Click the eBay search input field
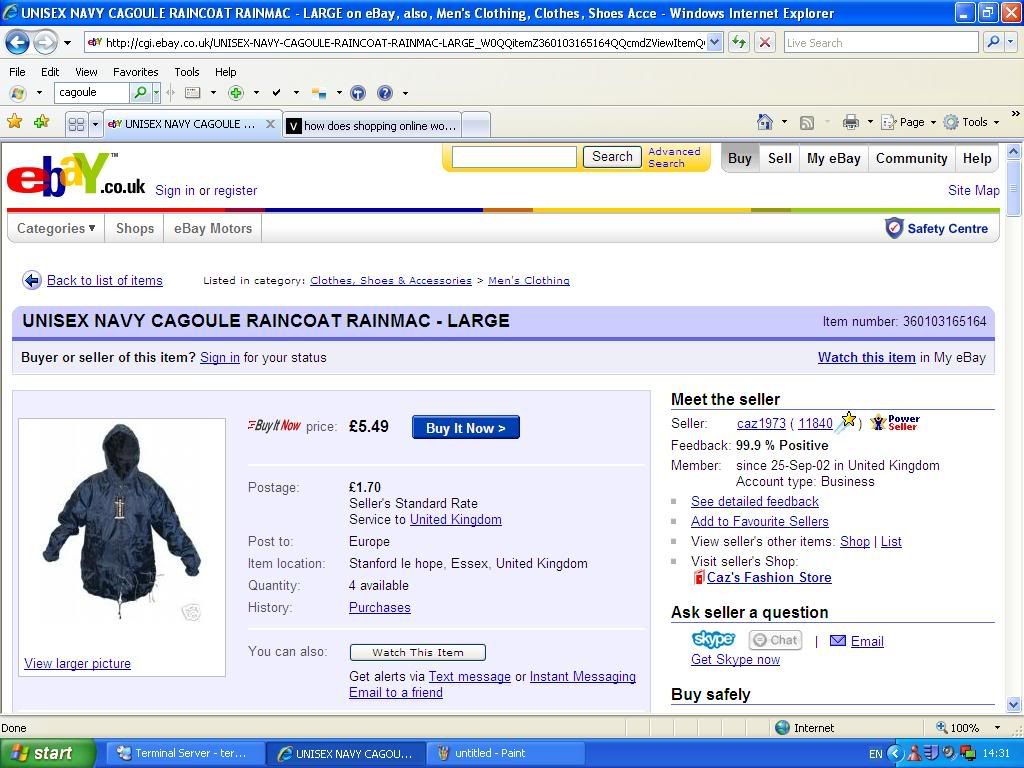This screenshot has height=768, width=1024. click(514, 157)
